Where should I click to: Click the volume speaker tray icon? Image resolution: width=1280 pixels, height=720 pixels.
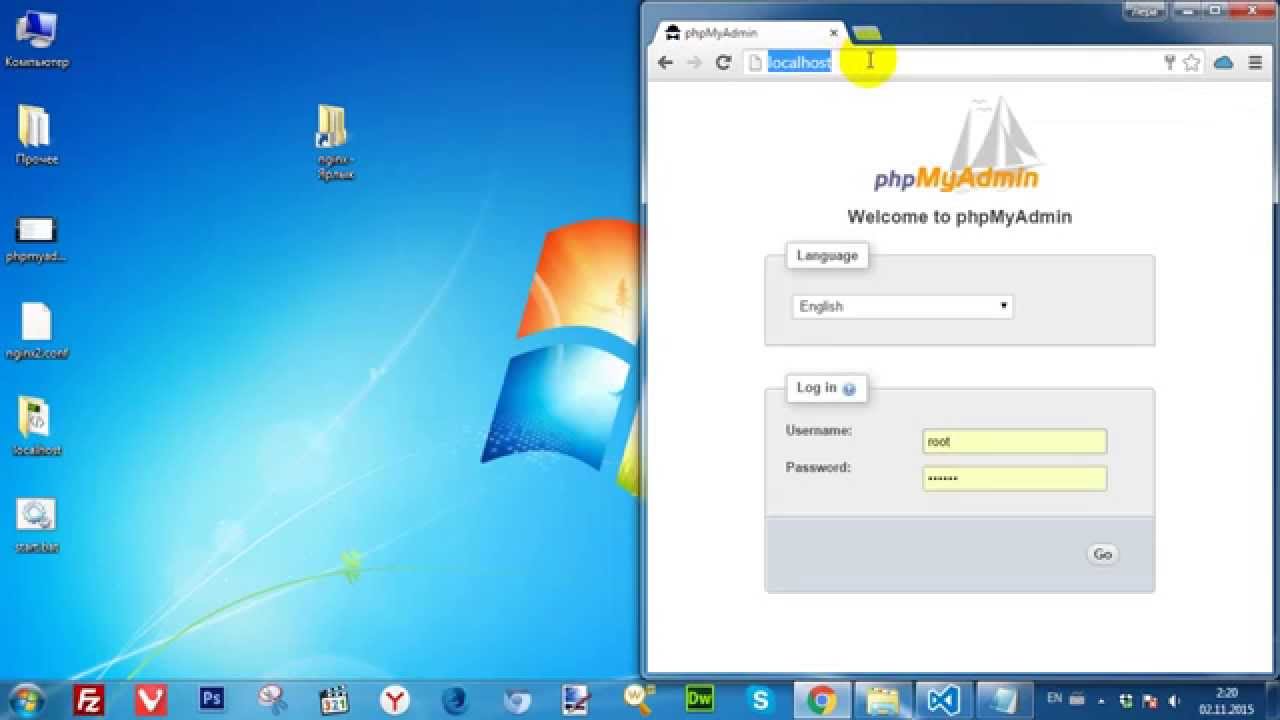tap(1175, 700)
